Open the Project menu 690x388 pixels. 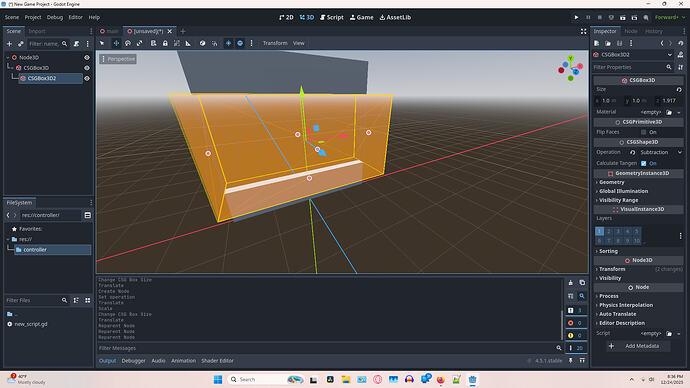[x=33, y=17]
